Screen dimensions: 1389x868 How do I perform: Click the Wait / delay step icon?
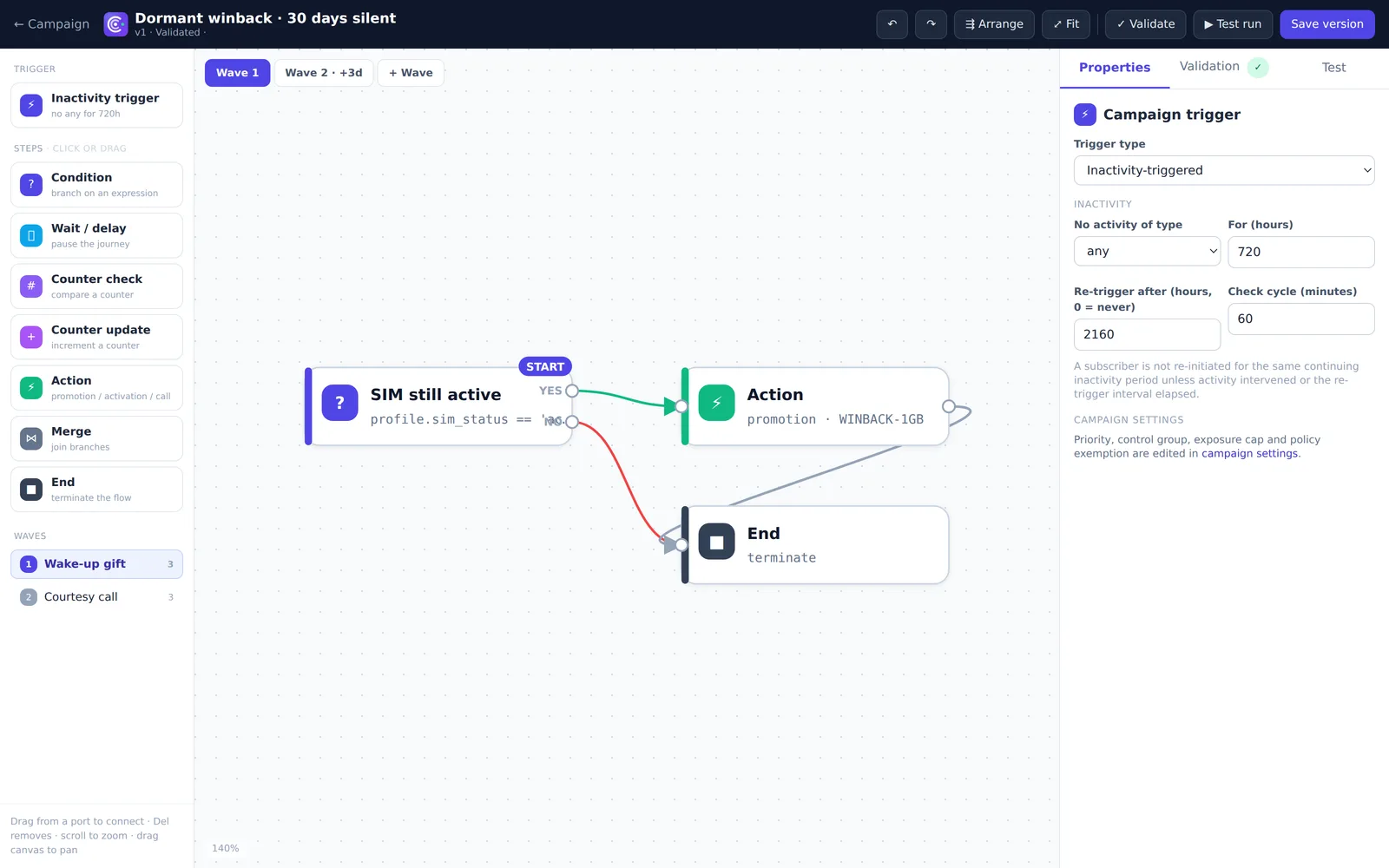click(31, 235)
